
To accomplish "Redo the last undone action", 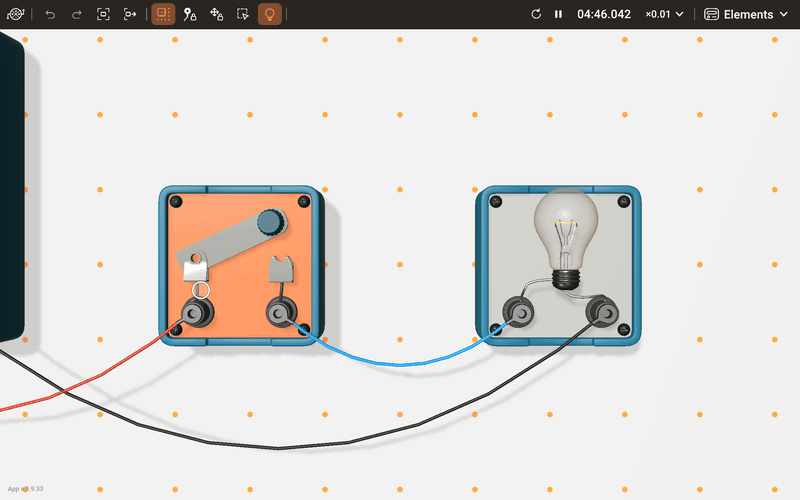I will click(x=77, y=14).
